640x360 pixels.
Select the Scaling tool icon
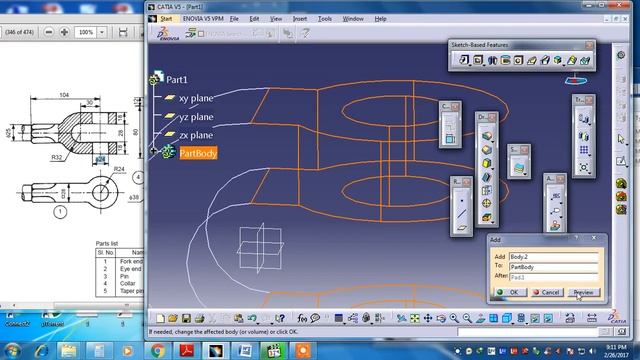(x=584, y=167)
